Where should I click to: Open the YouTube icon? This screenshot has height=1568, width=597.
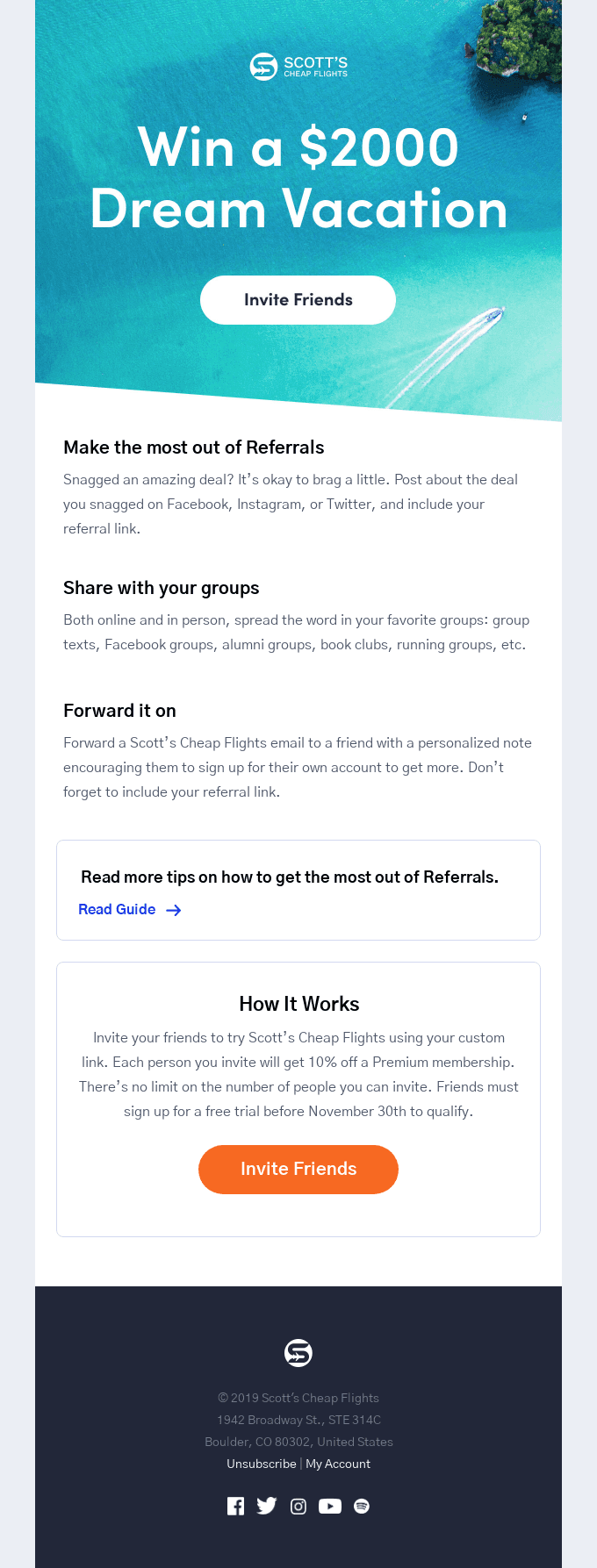click(x=330, y=1507)
